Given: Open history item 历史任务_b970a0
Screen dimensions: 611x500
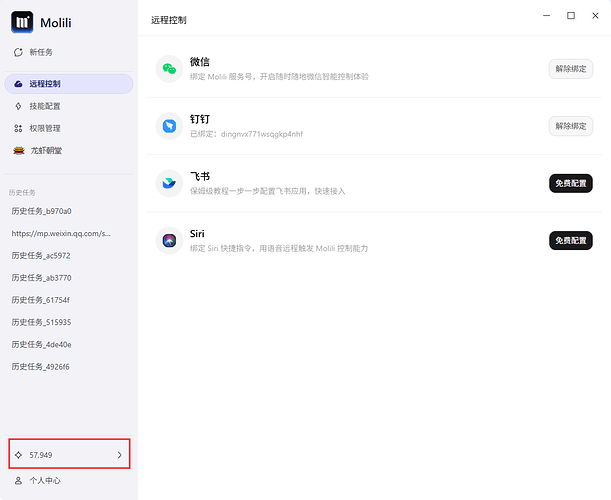Looking at the screenshot, I should (41, 211).
